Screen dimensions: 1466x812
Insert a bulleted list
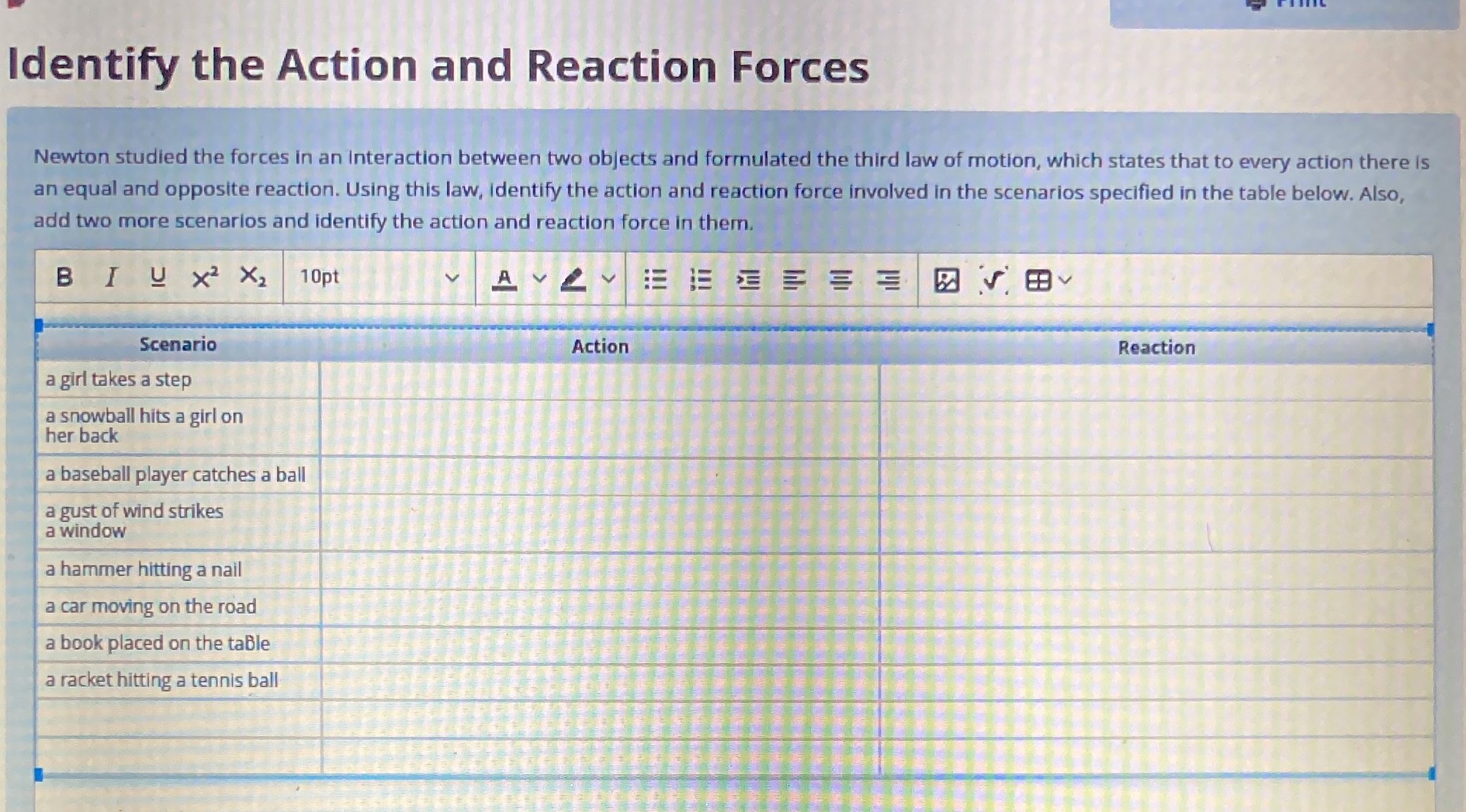[655, 280]
